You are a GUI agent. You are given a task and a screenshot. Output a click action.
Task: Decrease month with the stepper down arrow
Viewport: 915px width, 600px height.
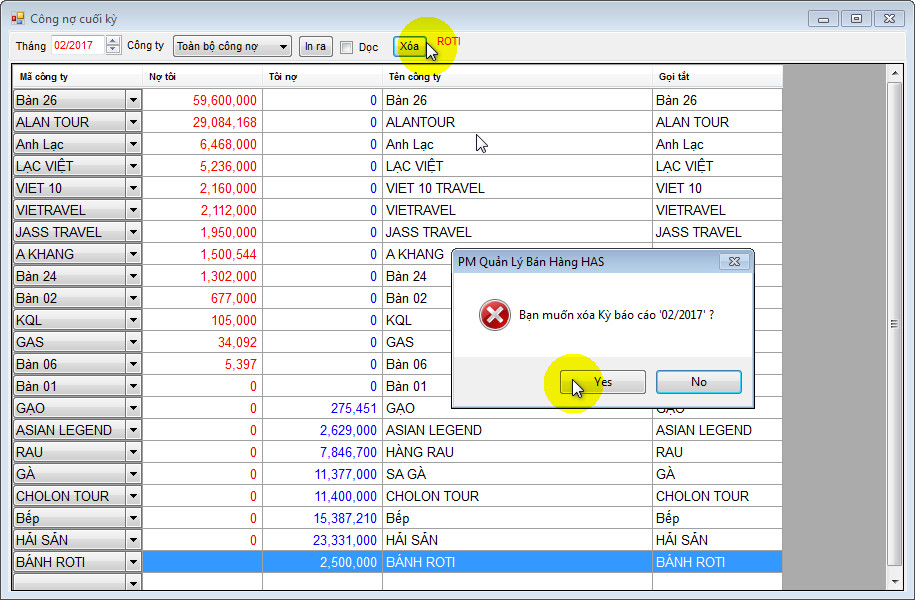click(x=113, y=50)
